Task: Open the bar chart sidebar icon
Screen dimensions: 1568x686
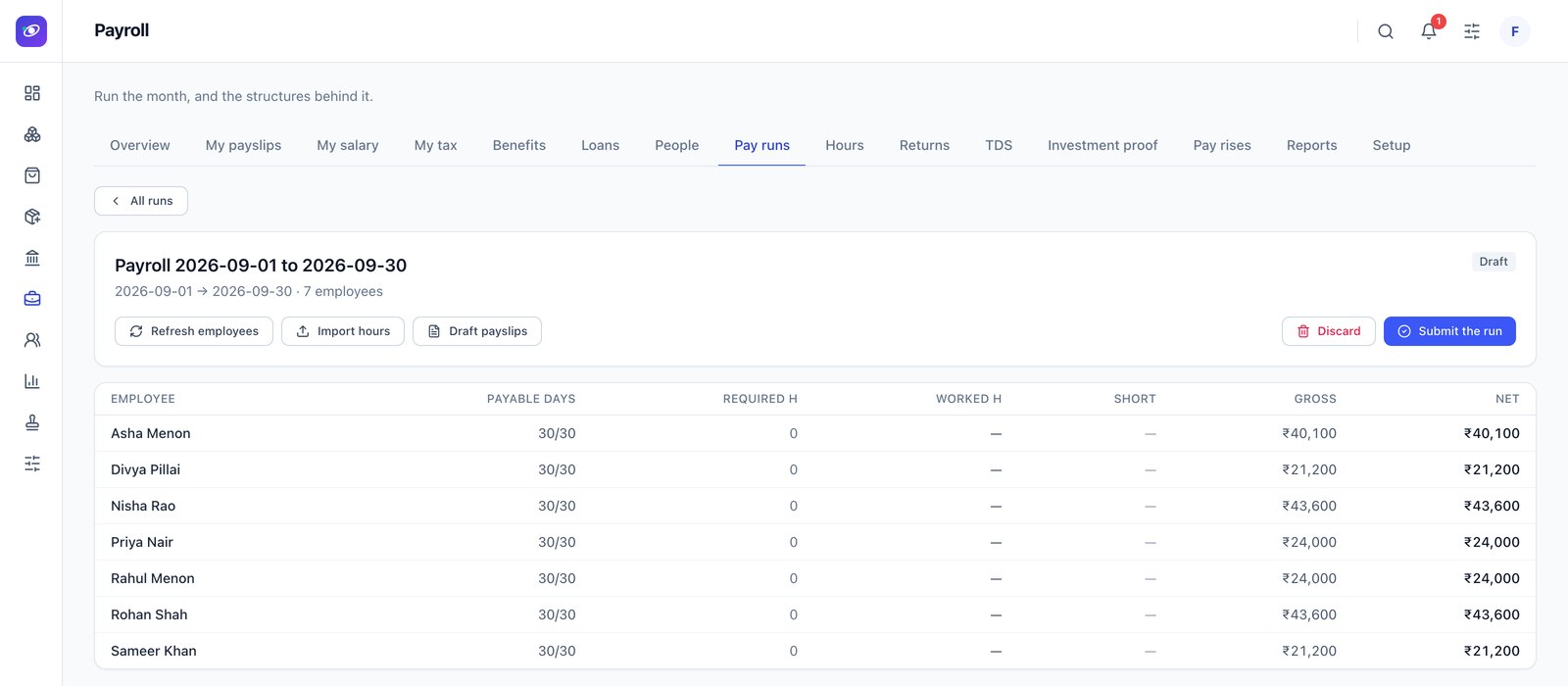Action: click(32, 381)
